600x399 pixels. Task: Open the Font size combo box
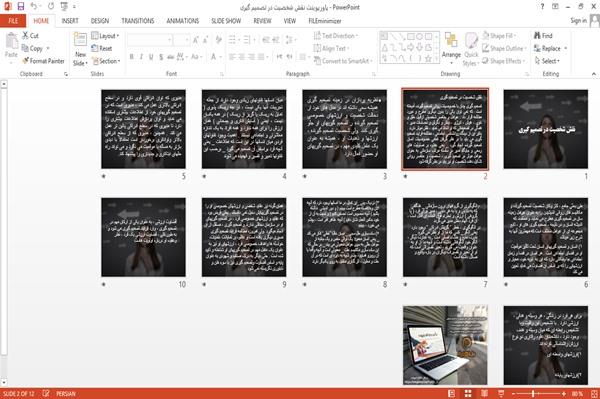point(181,40)
